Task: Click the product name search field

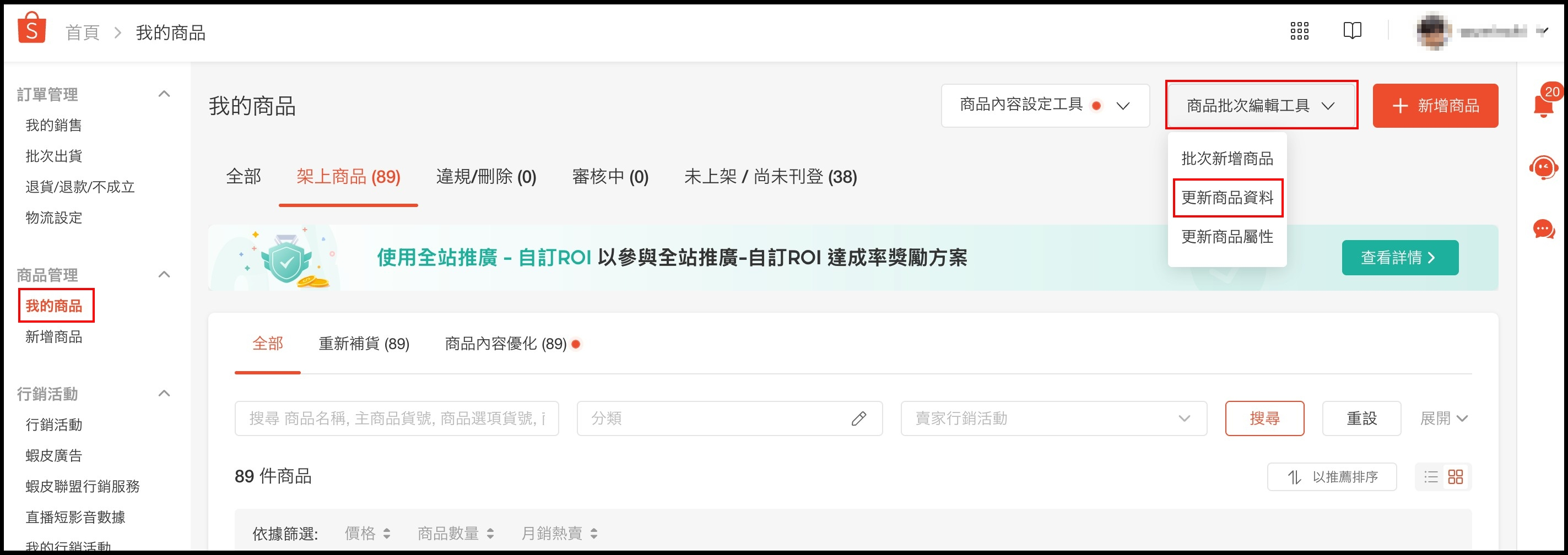Action: click(396, 418)
